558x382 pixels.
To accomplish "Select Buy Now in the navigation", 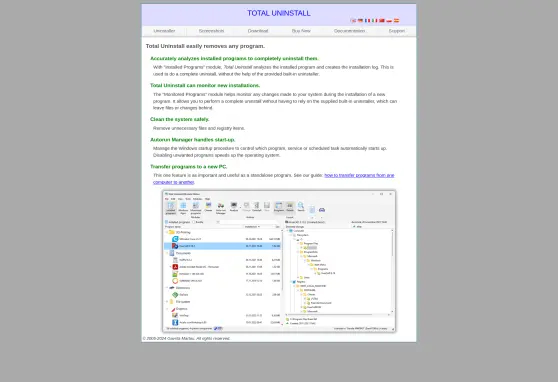I will click(x=301, y=31).
